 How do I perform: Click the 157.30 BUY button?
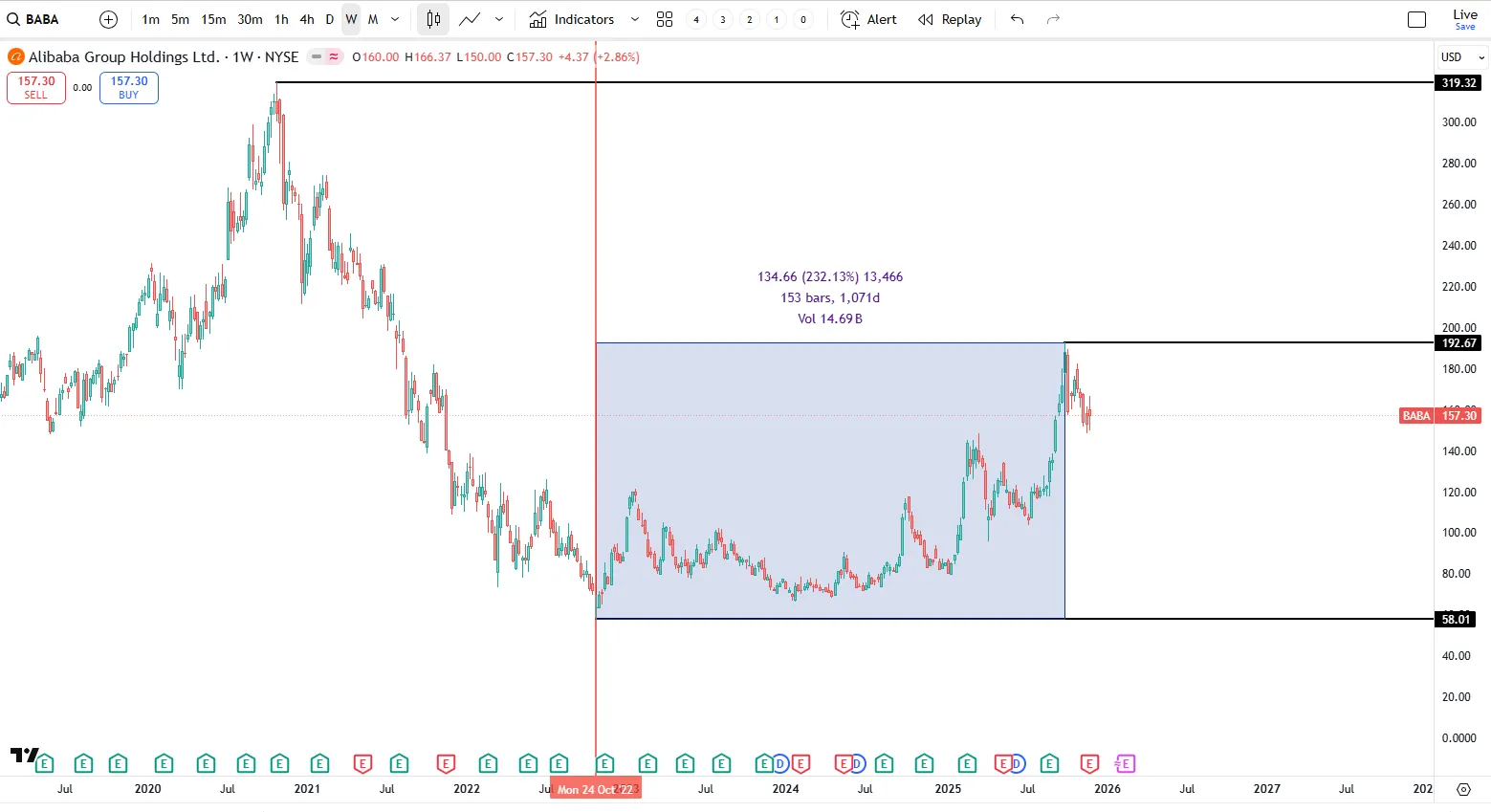(x=129, y=88)
